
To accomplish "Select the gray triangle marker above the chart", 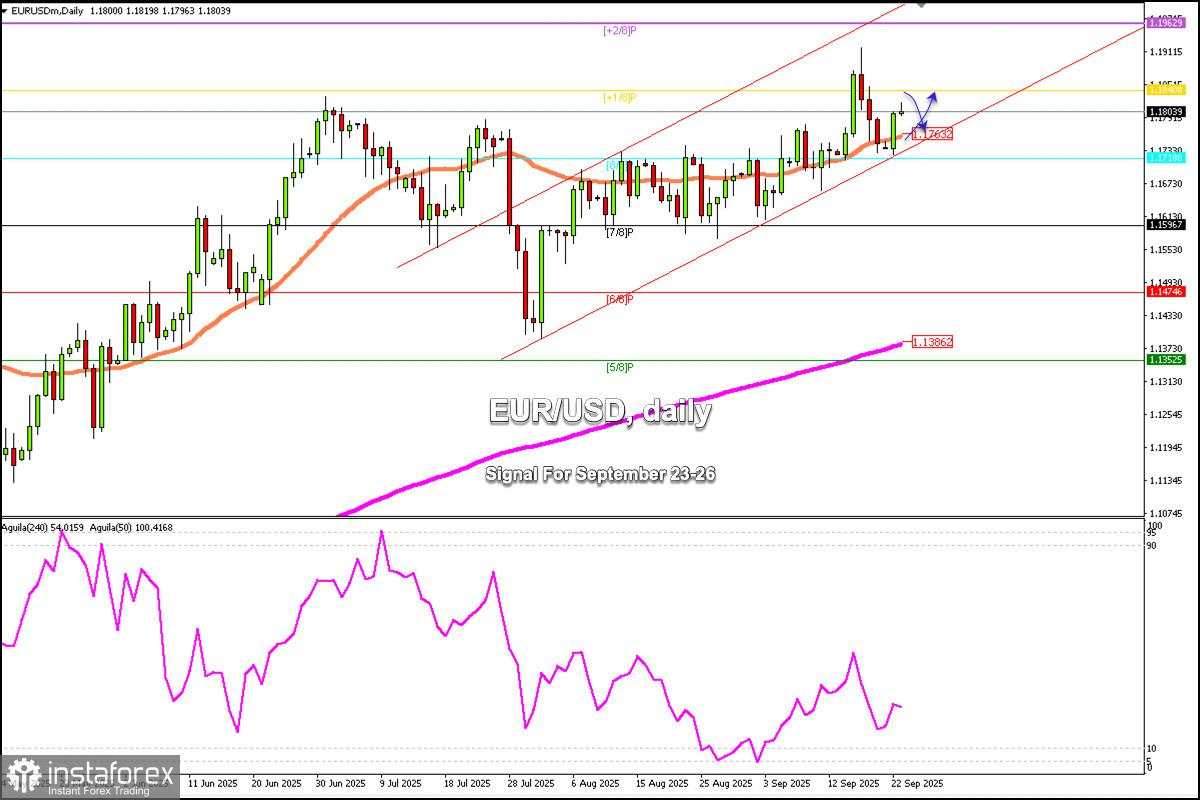I will (x=921, y=6).
